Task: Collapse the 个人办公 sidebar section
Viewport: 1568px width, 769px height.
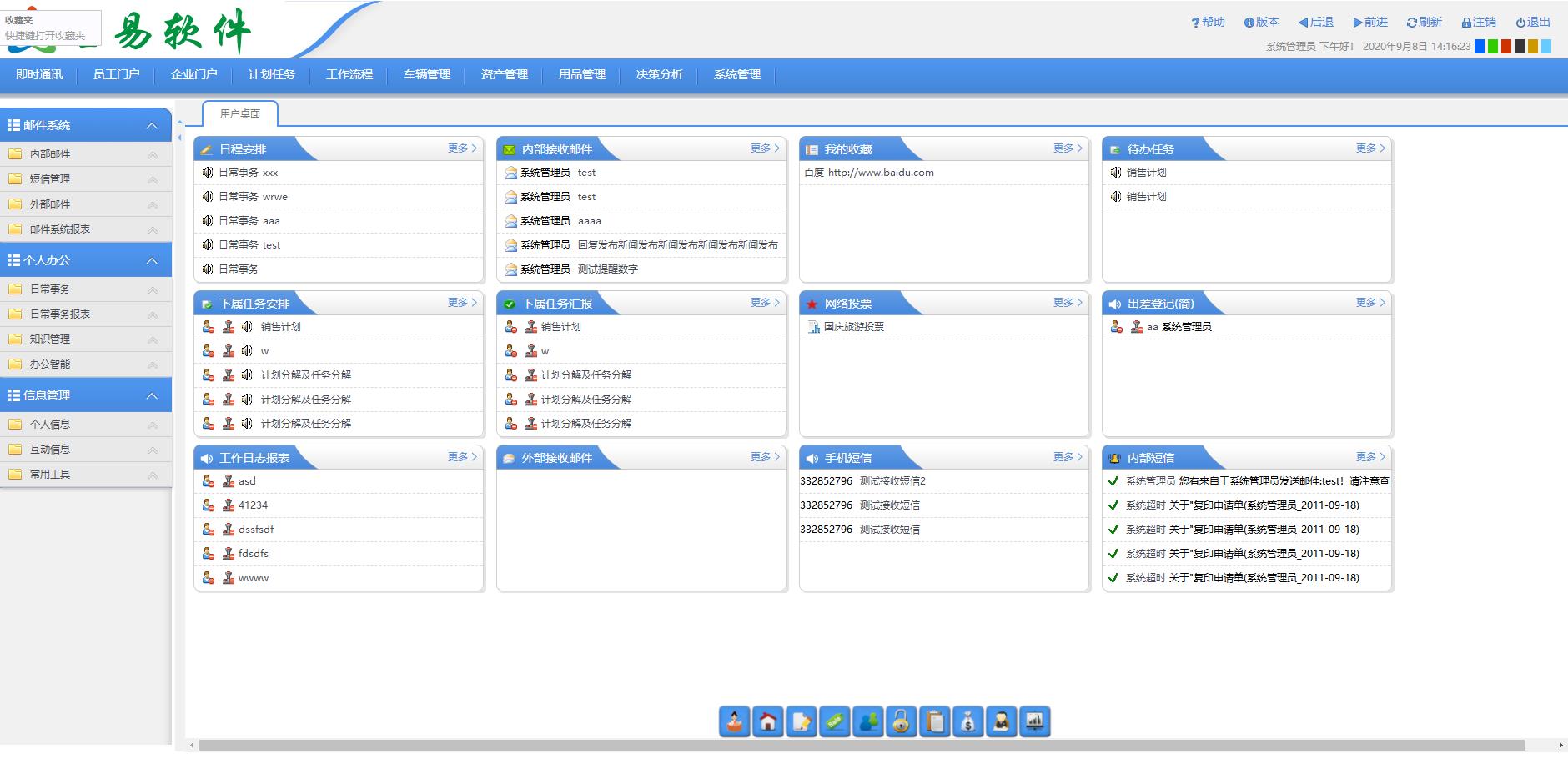Action: [x=152, y=261]
